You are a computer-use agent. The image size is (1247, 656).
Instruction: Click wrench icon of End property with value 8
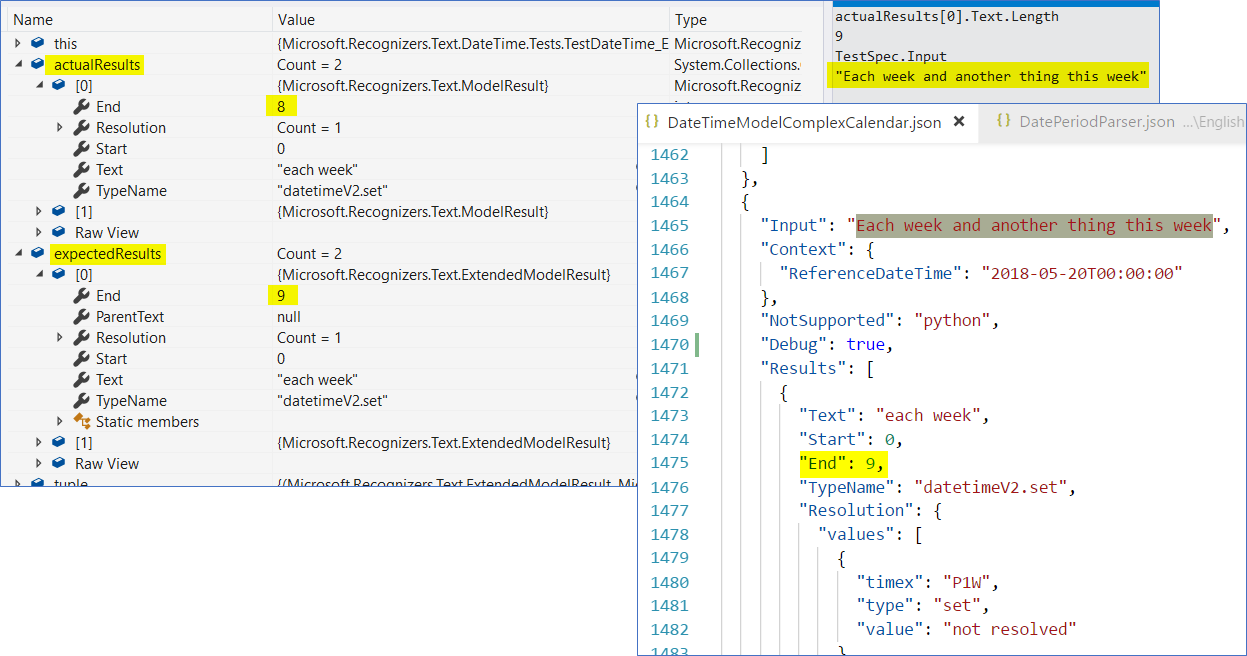tap(82, 106)
